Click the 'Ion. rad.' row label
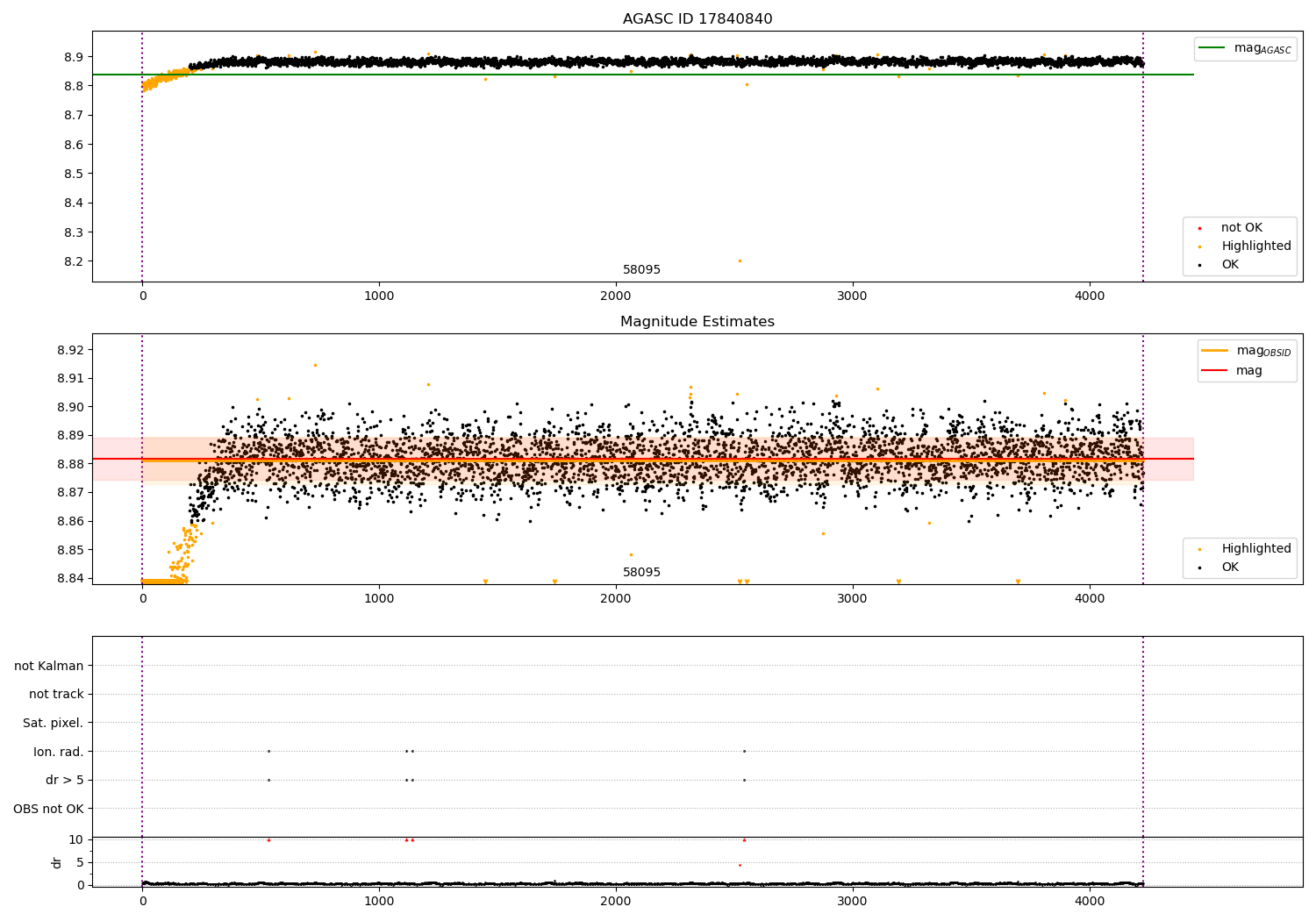The height and width of the screenshot is (921, 1316). point(59,752)
